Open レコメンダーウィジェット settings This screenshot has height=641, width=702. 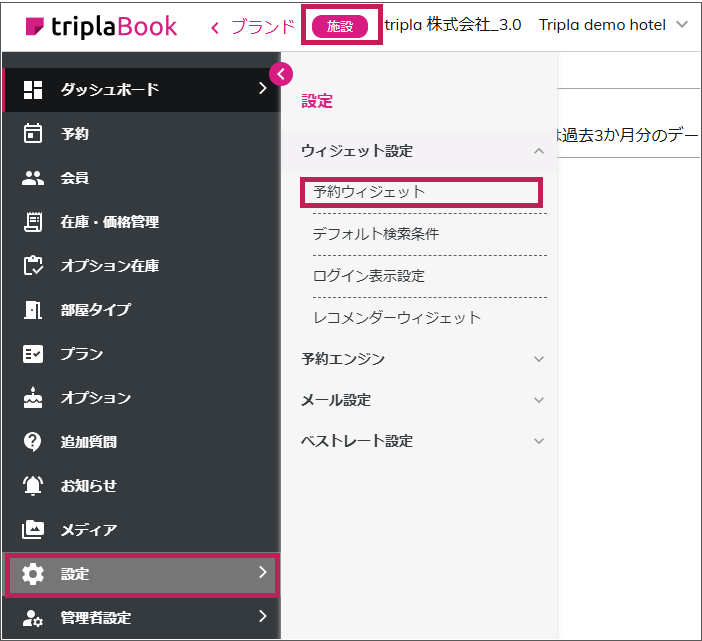(x=397, y=318)
